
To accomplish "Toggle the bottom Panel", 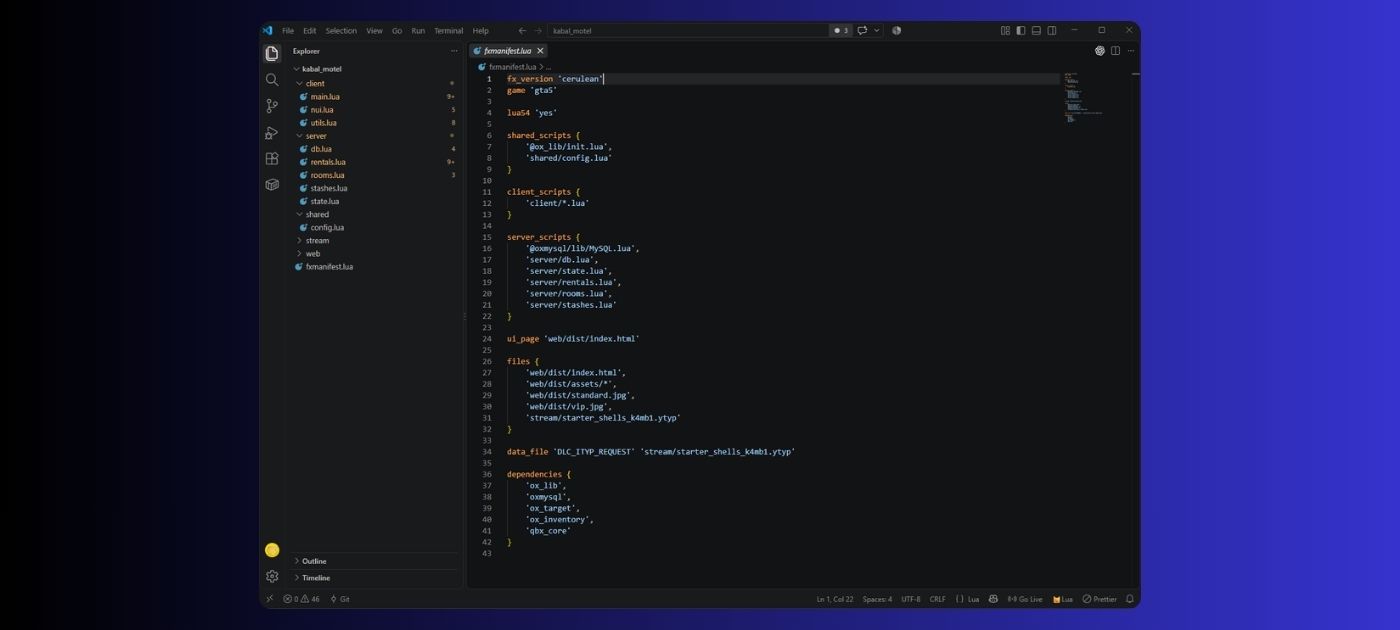I will [1036, 31].
